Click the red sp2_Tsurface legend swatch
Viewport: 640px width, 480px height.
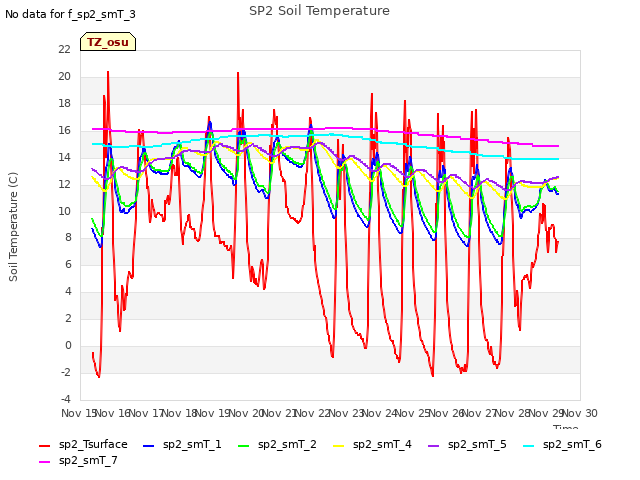point(44,446)
